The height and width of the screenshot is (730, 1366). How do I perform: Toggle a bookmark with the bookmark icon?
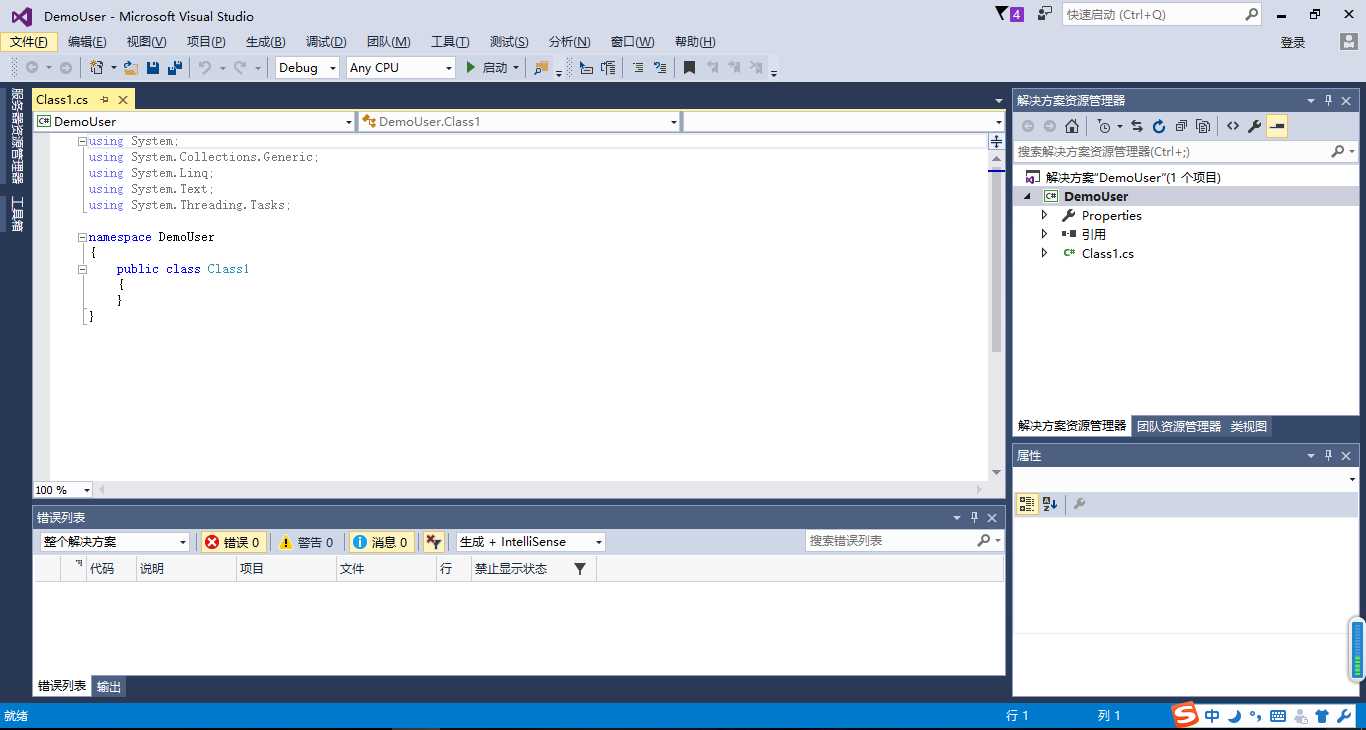[689, 67]
